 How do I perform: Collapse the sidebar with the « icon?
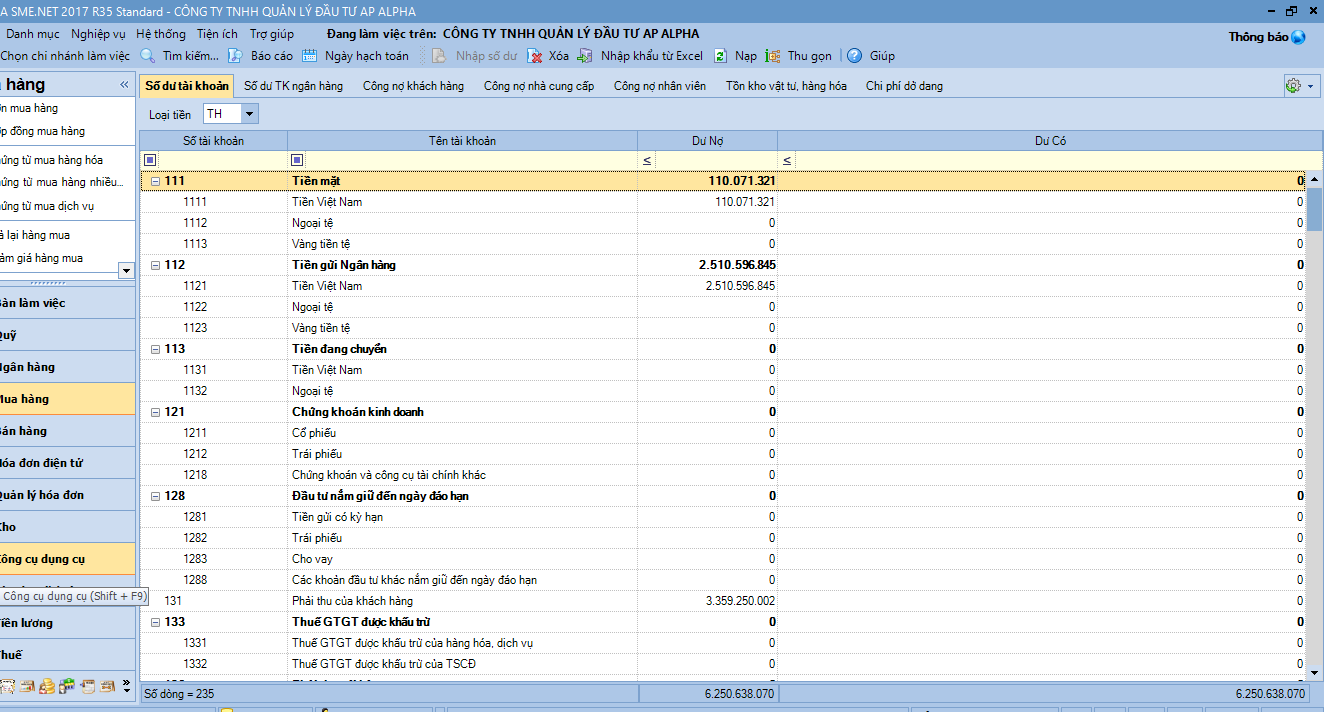[x=124, y=85]
